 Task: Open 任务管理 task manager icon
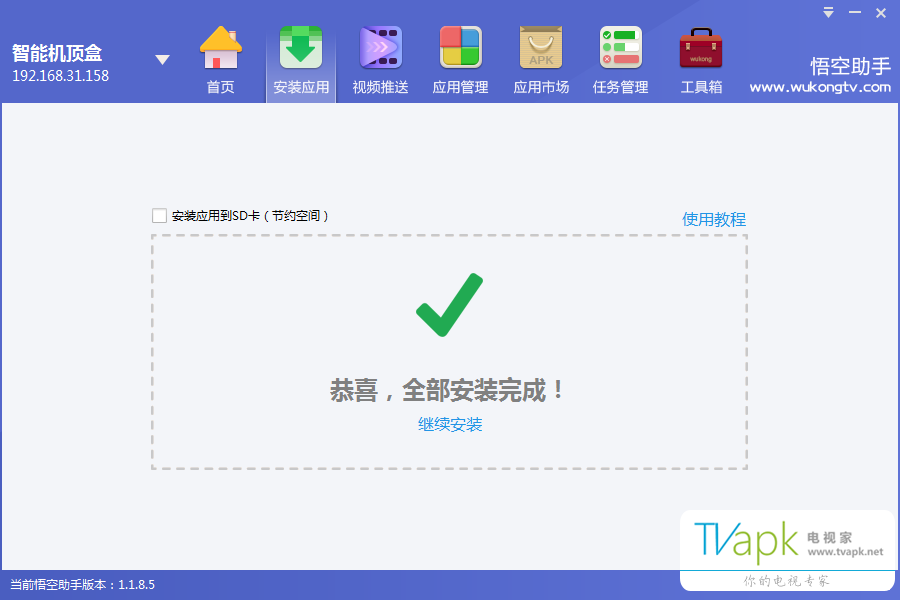pos(620,48)
